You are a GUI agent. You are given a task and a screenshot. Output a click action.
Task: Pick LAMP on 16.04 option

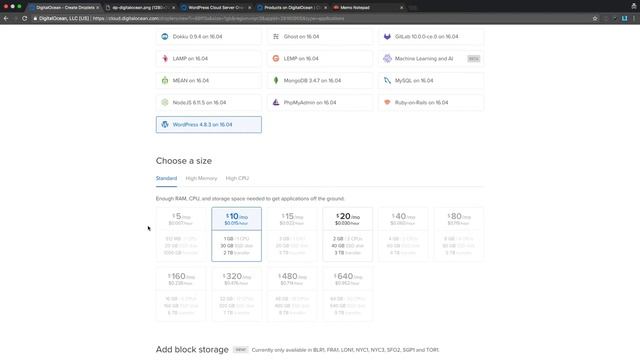pyautogui.click(x=209, y=58)
